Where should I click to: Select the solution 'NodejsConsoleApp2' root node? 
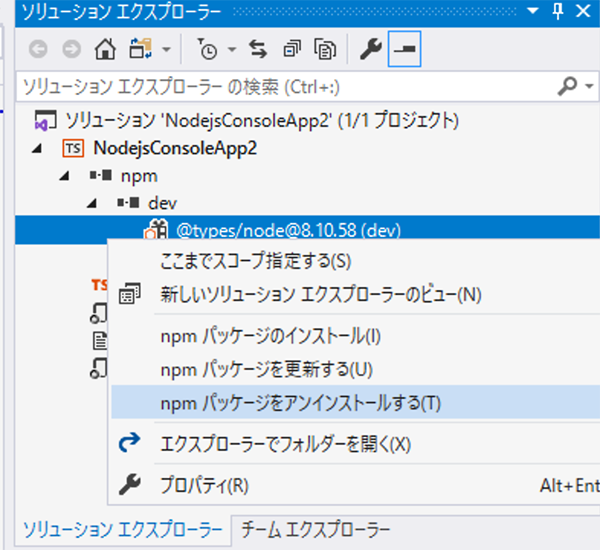coord(262,121)
